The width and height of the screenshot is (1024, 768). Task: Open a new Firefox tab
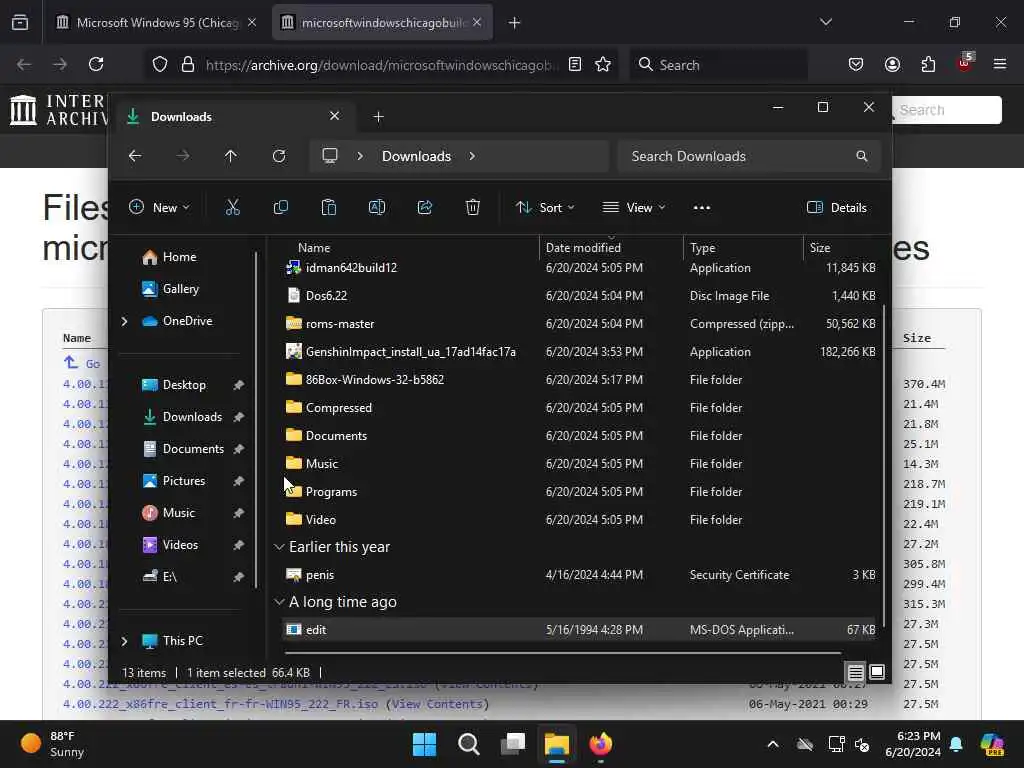pyautogui.click(x=515, y=23)
